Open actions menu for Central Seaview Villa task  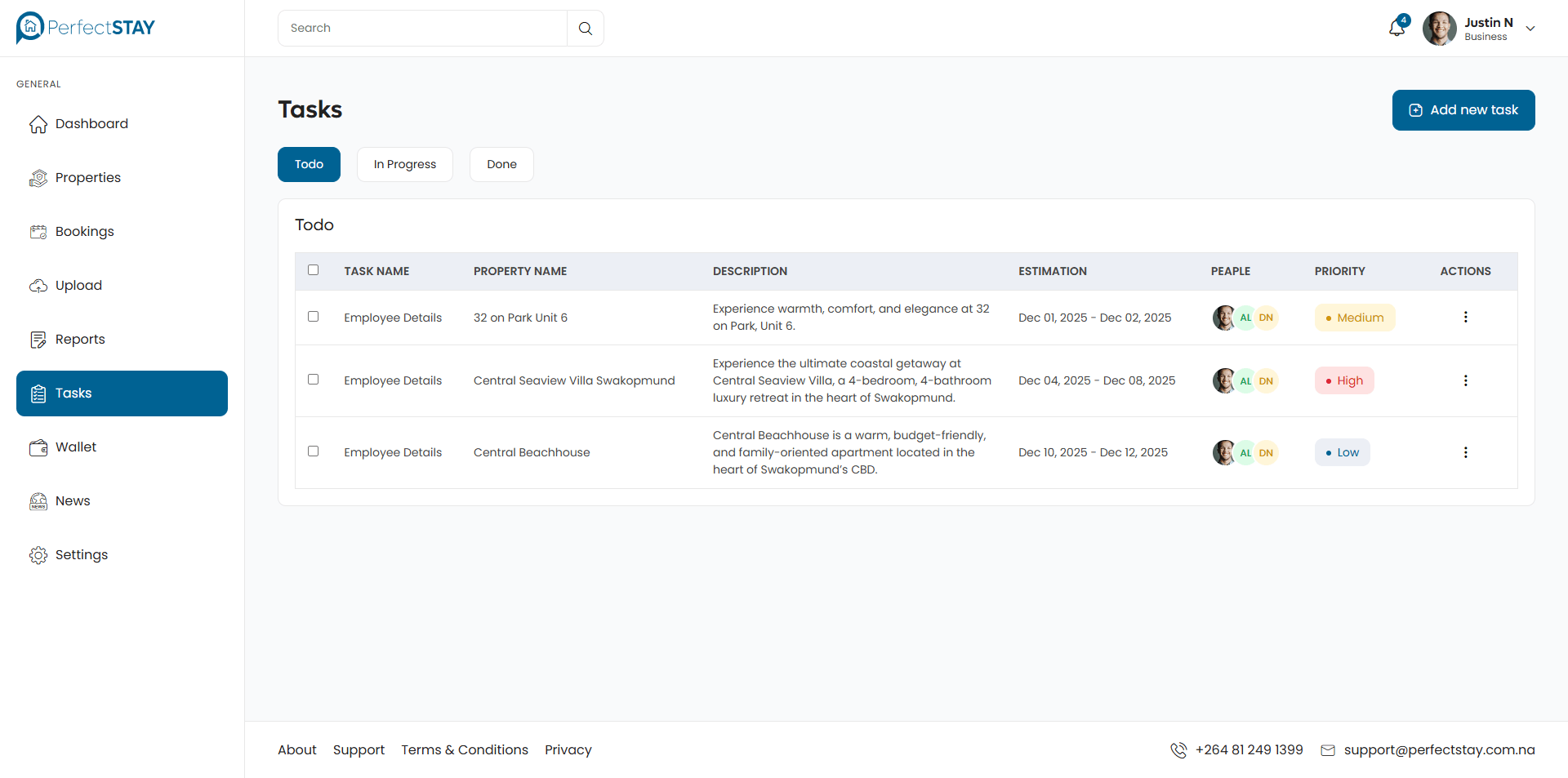1465,380
